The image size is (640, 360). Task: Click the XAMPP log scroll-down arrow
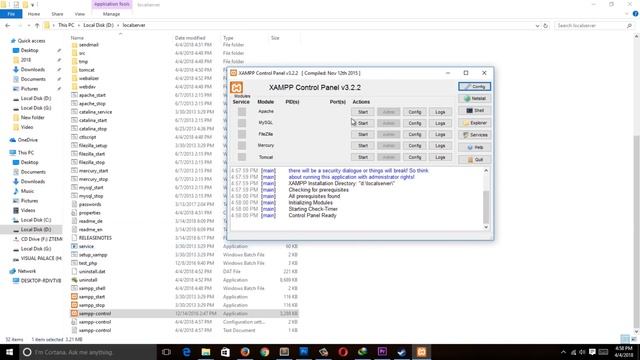(x=486, y=227)
